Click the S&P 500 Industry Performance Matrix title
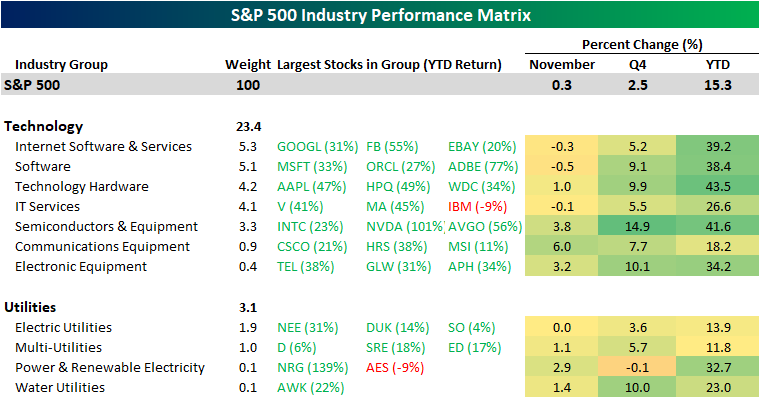Screen dimensions: 759x399 tap(380, 15)
